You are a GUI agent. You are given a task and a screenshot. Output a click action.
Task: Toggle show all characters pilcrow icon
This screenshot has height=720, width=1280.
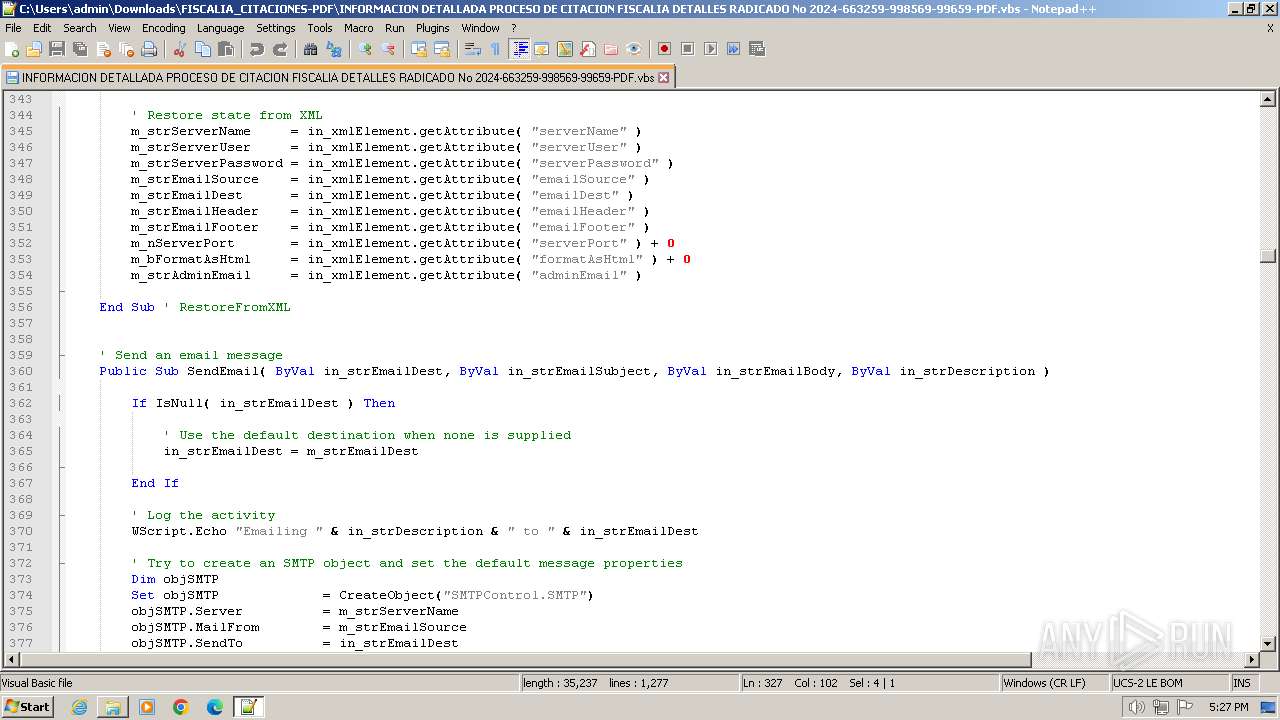(496, 49)
